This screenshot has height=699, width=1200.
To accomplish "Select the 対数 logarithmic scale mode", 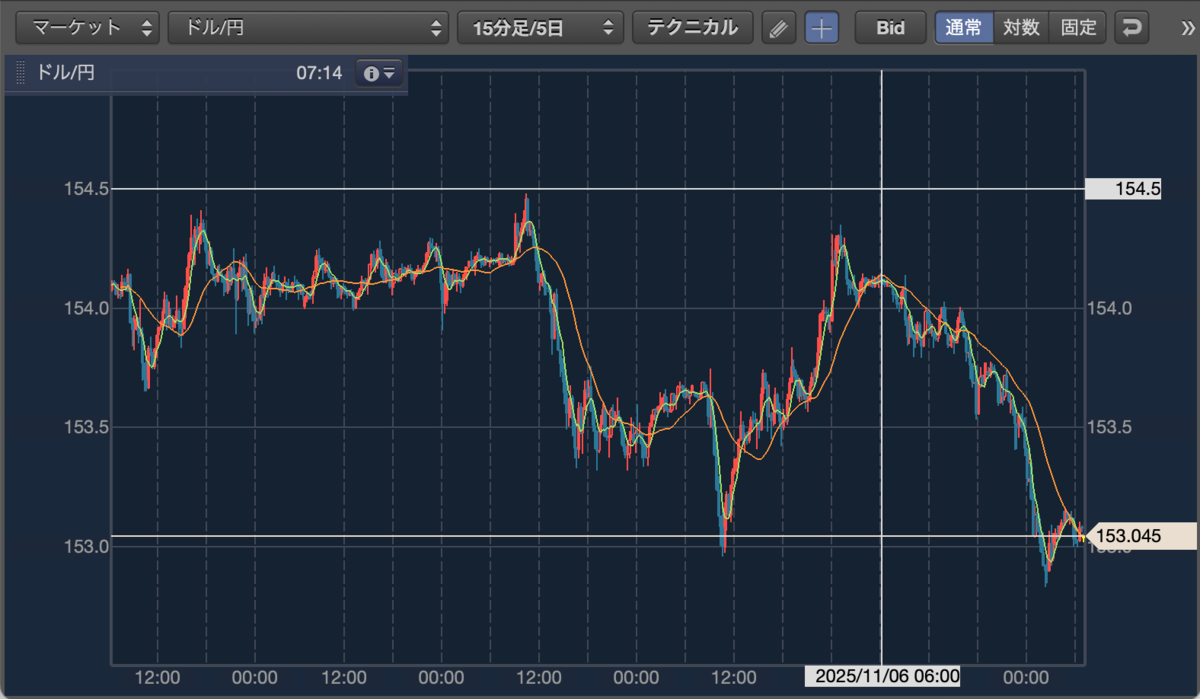I will coord(1021,28).
